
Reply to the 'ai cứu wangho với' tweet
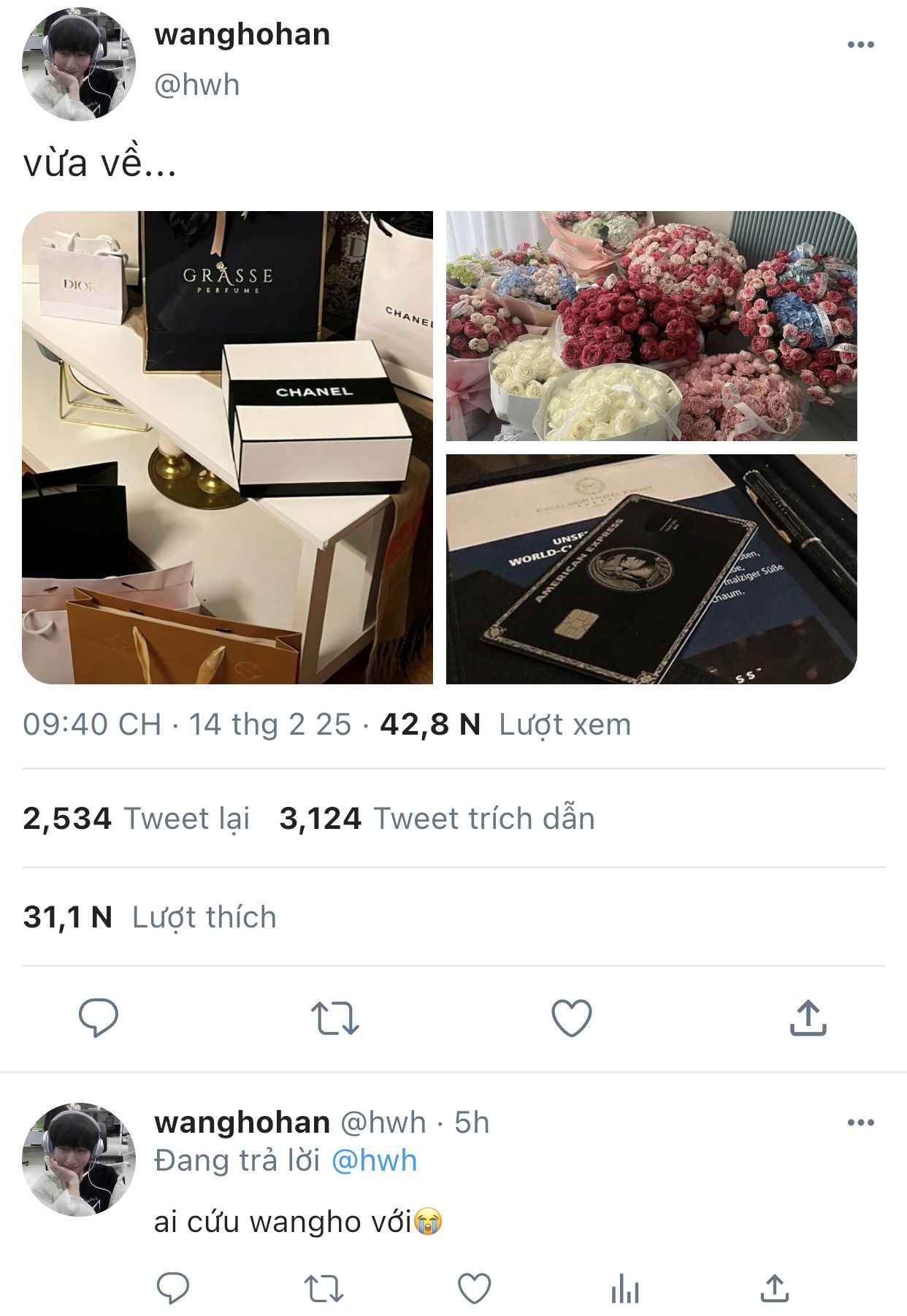(173, 1288)
